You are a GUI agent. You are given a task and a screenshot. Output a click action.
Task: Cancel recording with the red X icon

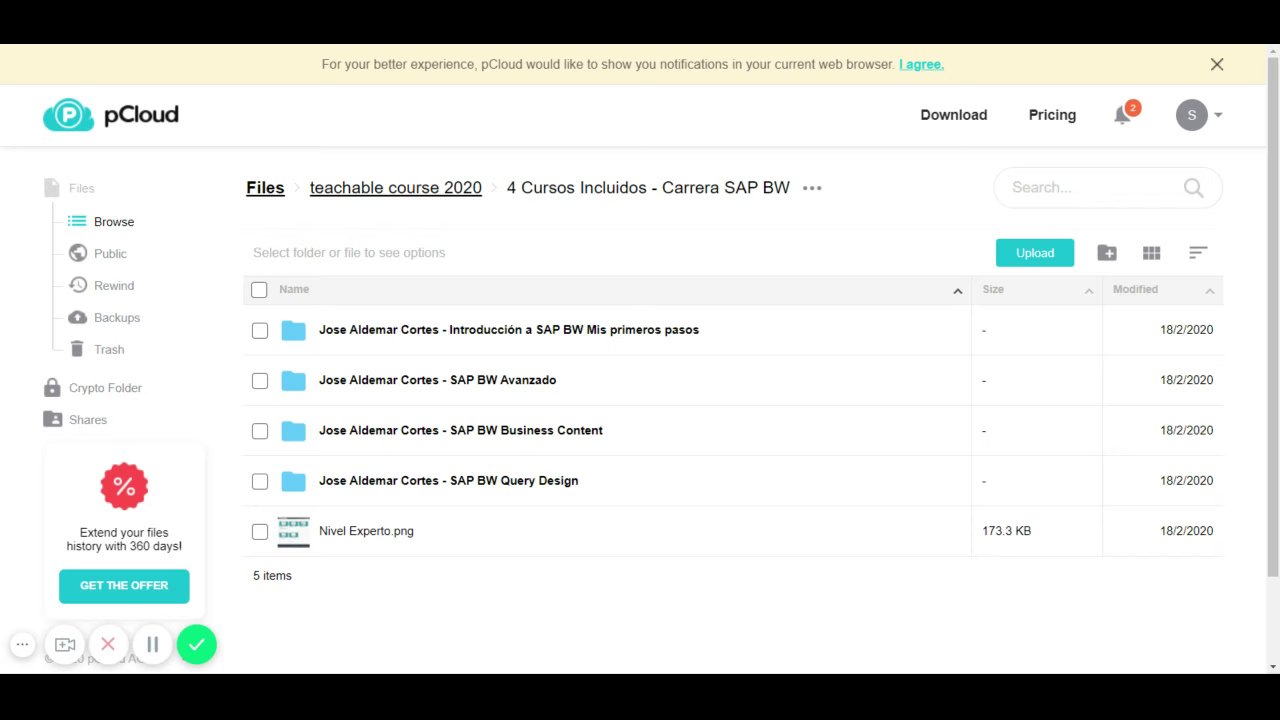(108, 645)
